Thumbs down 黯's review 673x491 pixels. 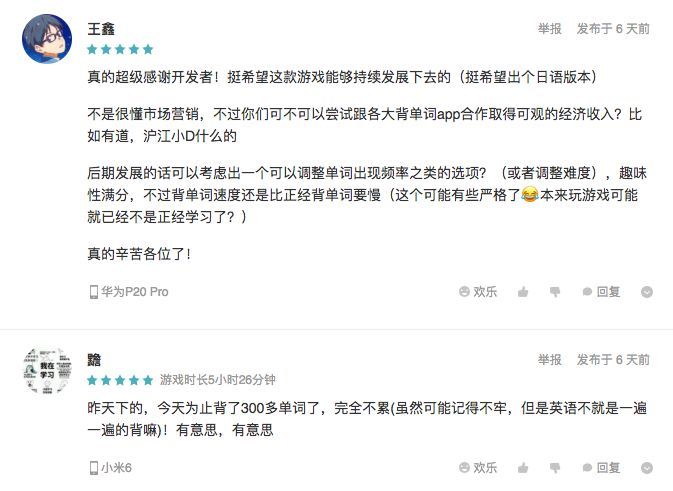coord(554,467)
